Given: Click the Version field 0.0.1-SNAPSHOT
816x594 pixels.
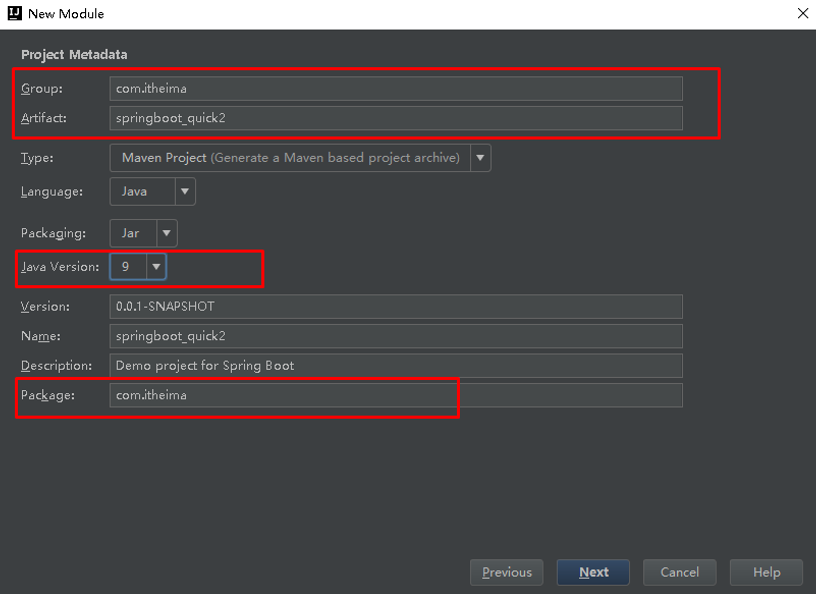Looking at the screenshot, I should click(x=396, y=307).
